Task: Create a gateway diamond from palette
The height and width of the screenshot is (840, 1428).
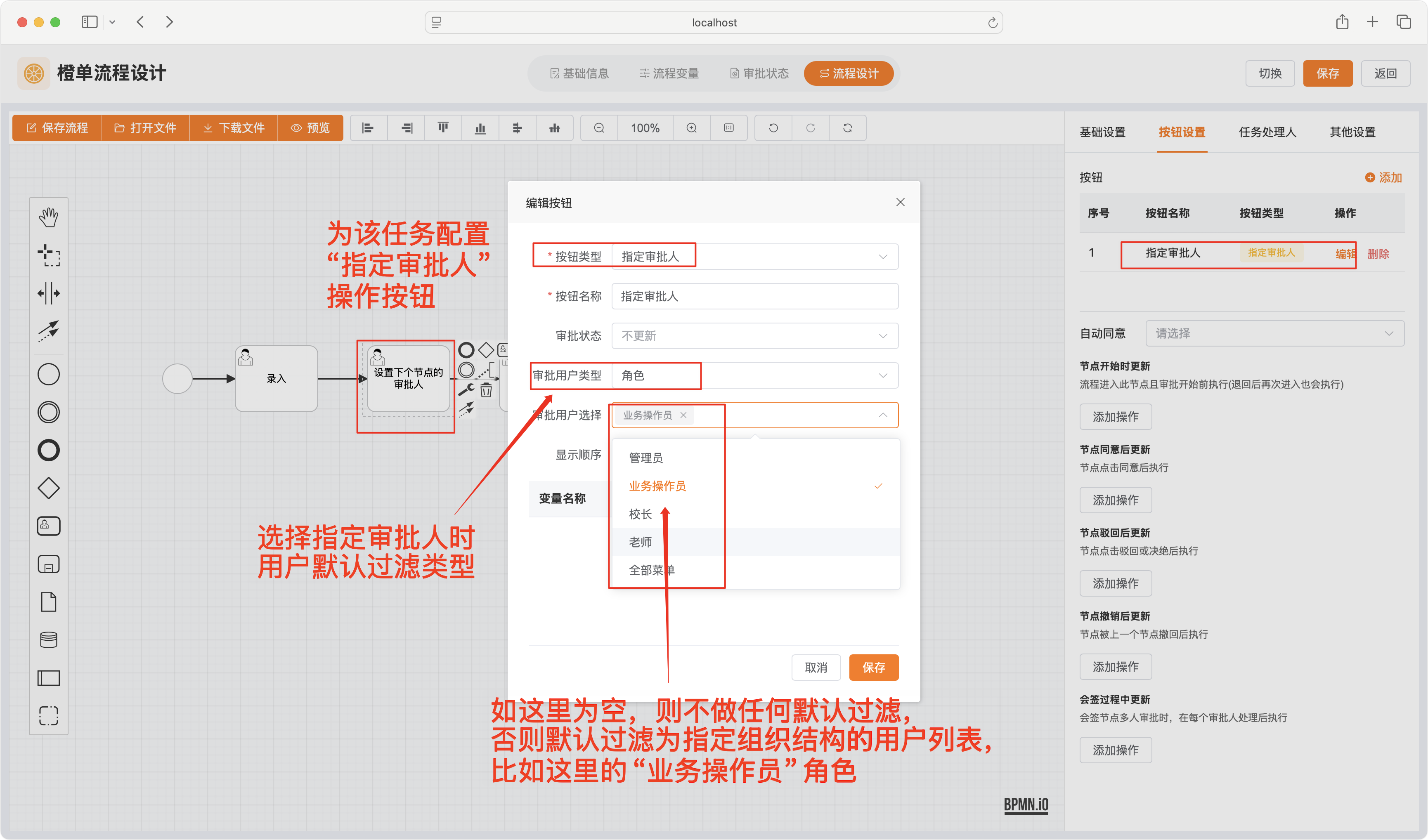Action: (x=48, y=488)
